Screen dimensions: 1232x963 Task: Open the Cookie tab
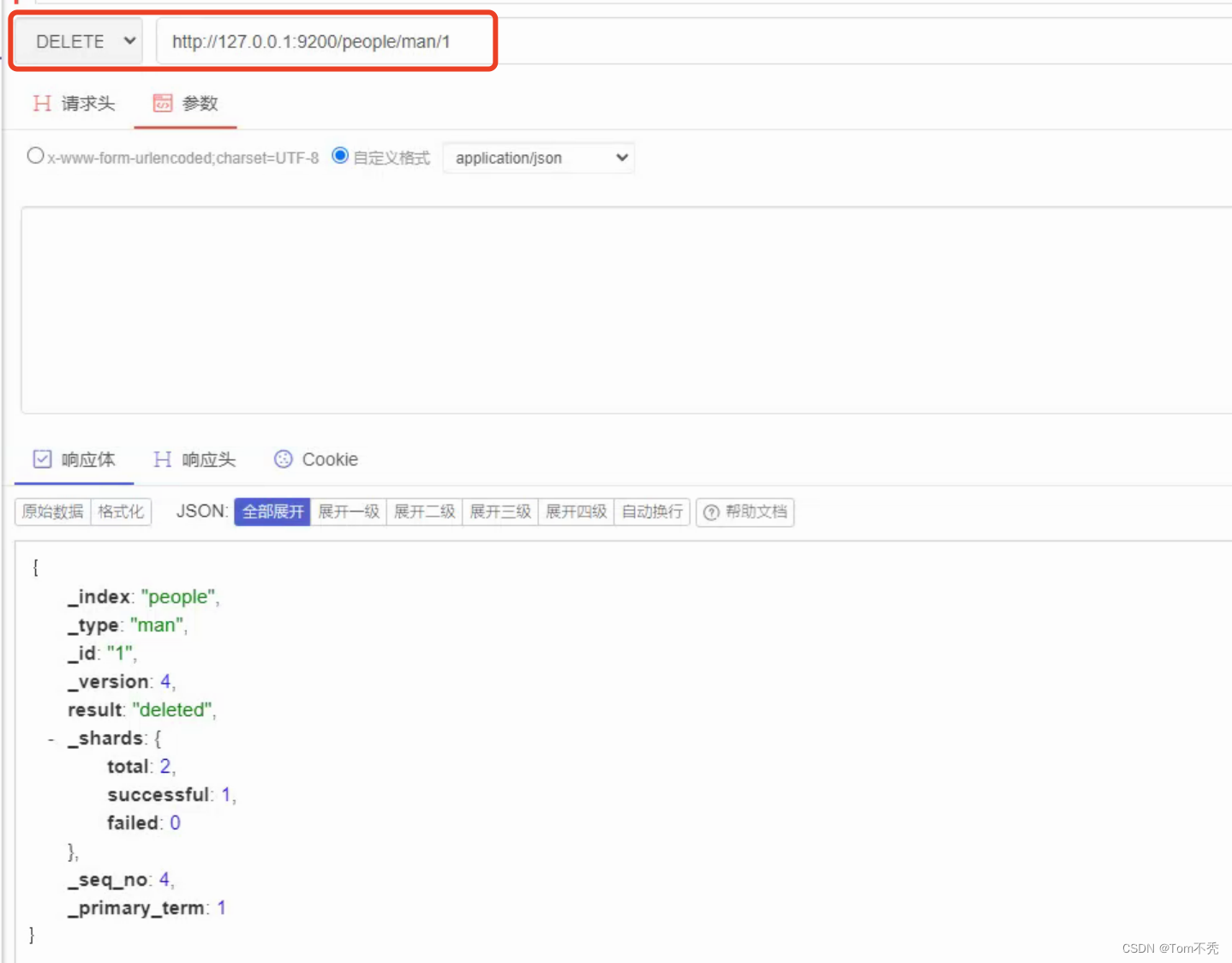tap(316, 460)
